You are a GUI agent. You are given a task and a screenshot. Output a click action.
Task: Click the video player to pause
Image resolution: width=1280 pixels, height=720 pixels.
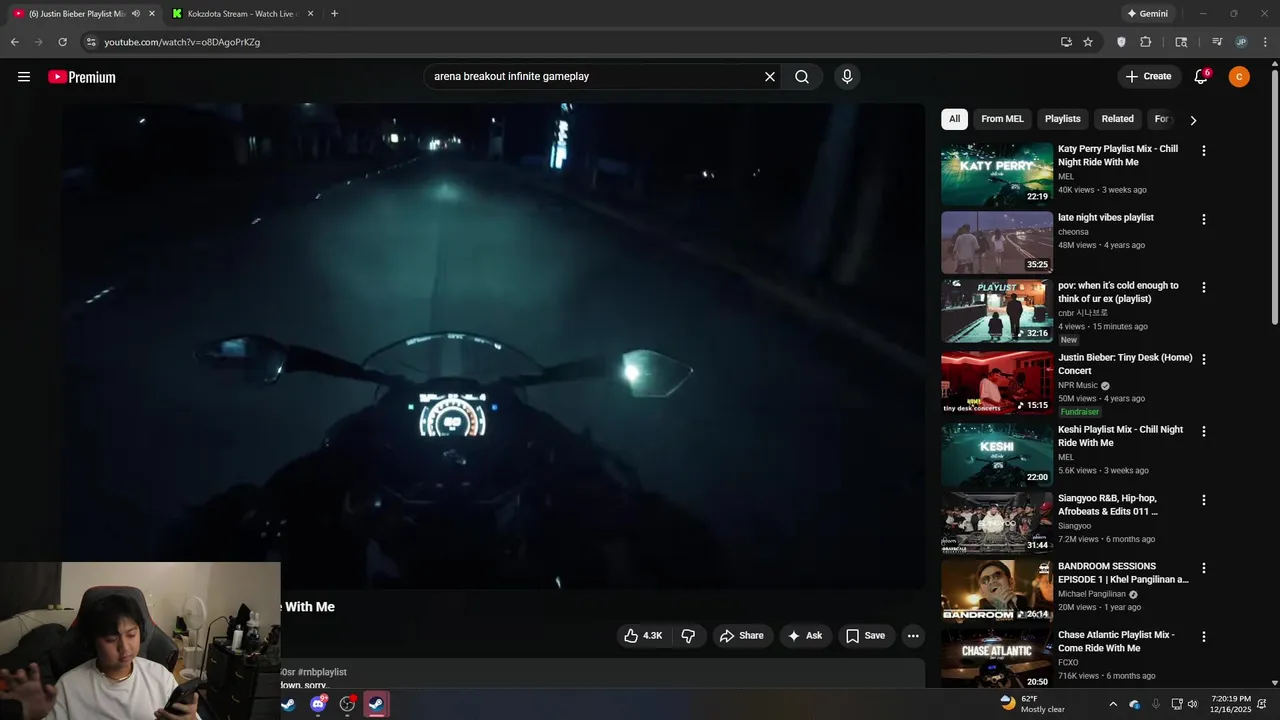(494, 346)
